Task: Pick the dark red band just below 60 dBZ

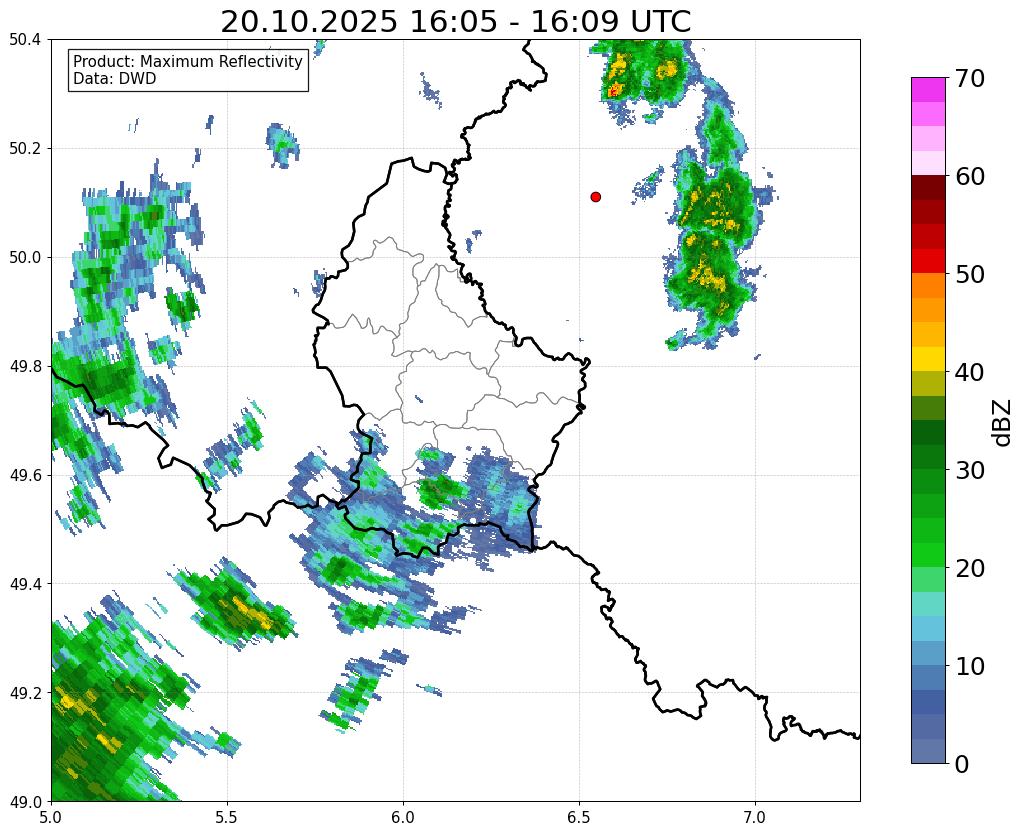Action: click(x=928, y=187)
